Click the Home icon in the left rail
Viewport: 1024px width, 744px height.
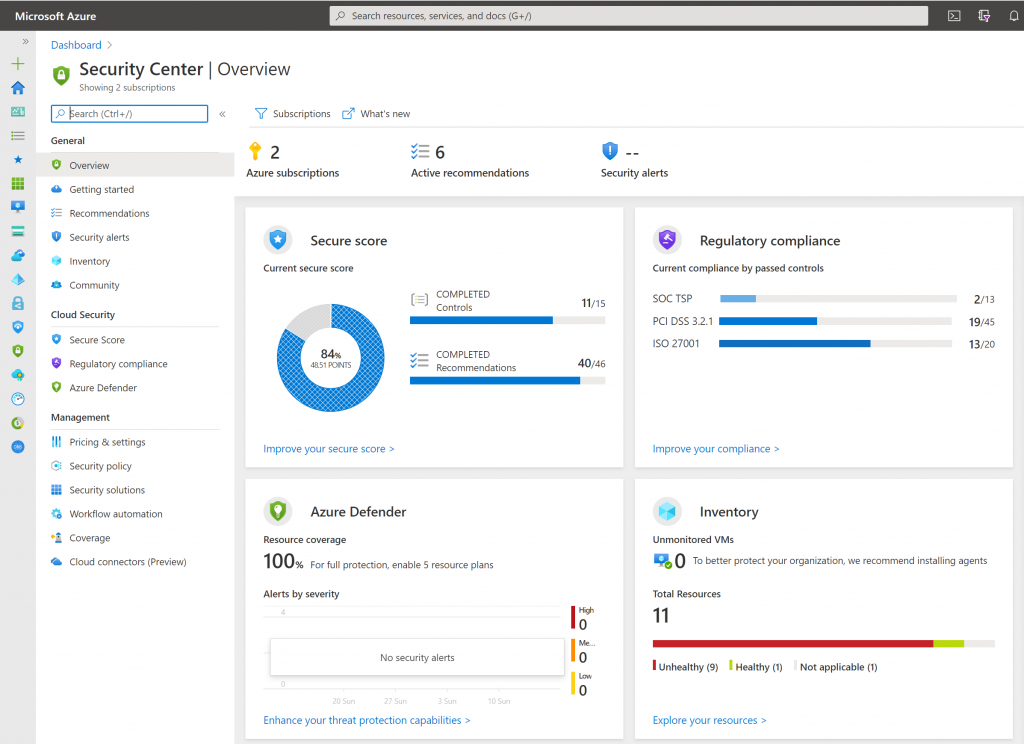click(17, 88)
